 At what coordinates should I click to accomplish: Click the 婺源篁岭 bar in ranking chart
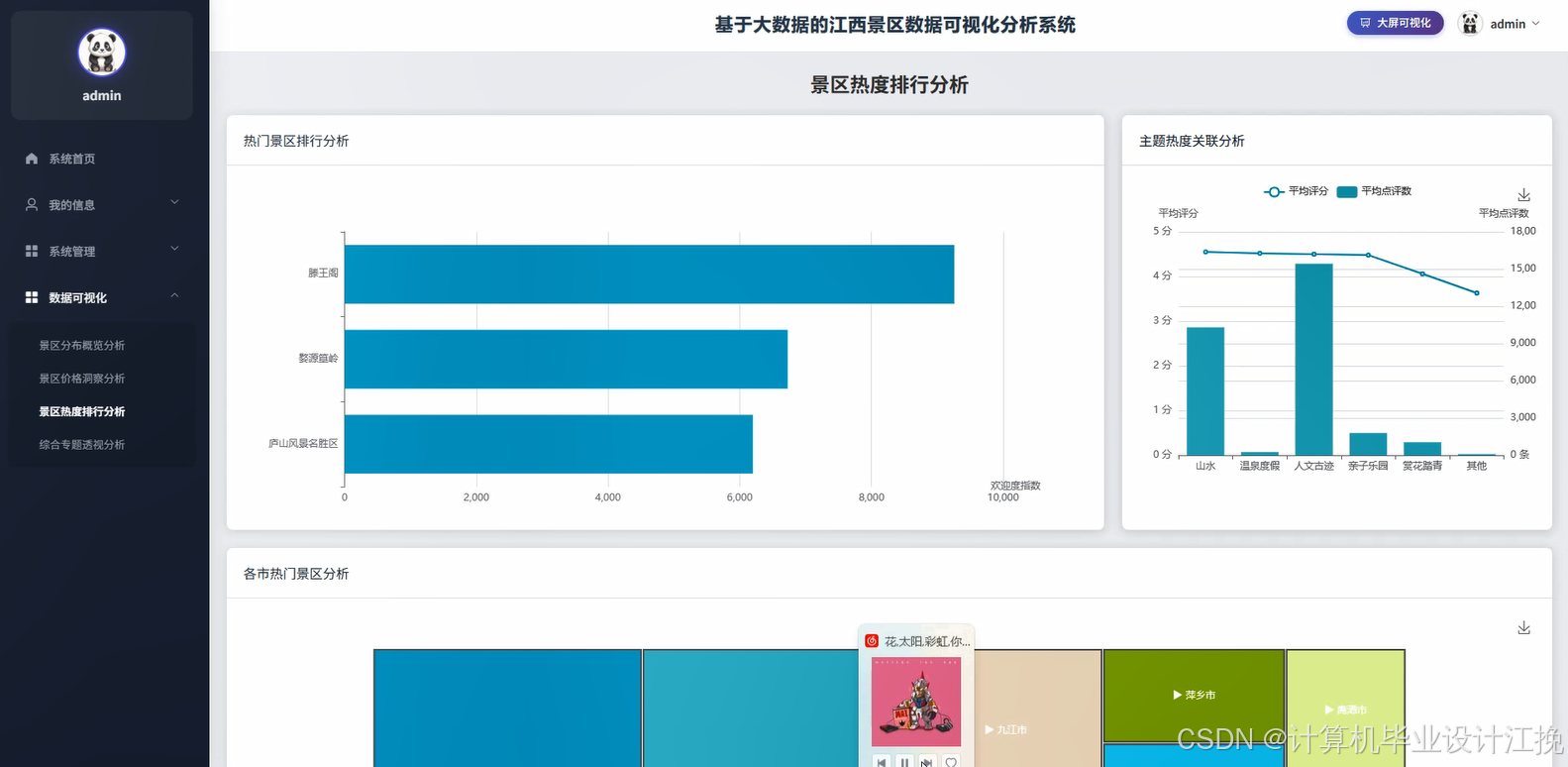point(566,359)
